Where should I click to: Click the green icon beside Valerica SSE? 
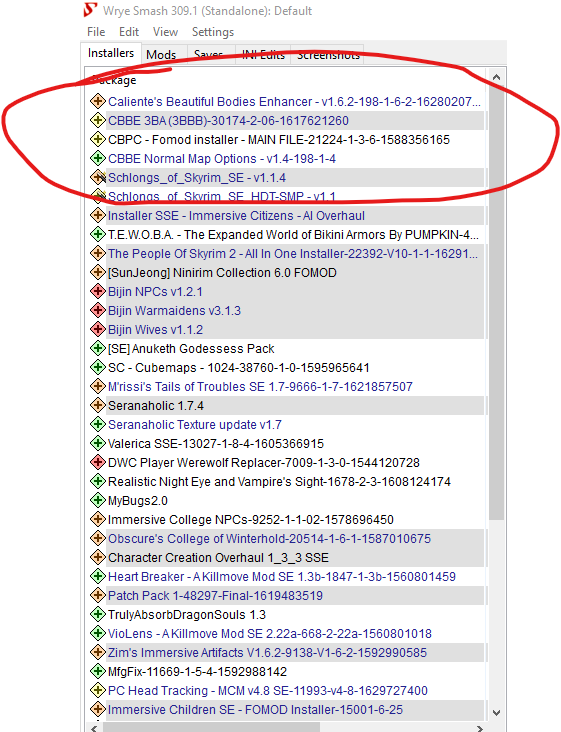(x=98, y=443)
